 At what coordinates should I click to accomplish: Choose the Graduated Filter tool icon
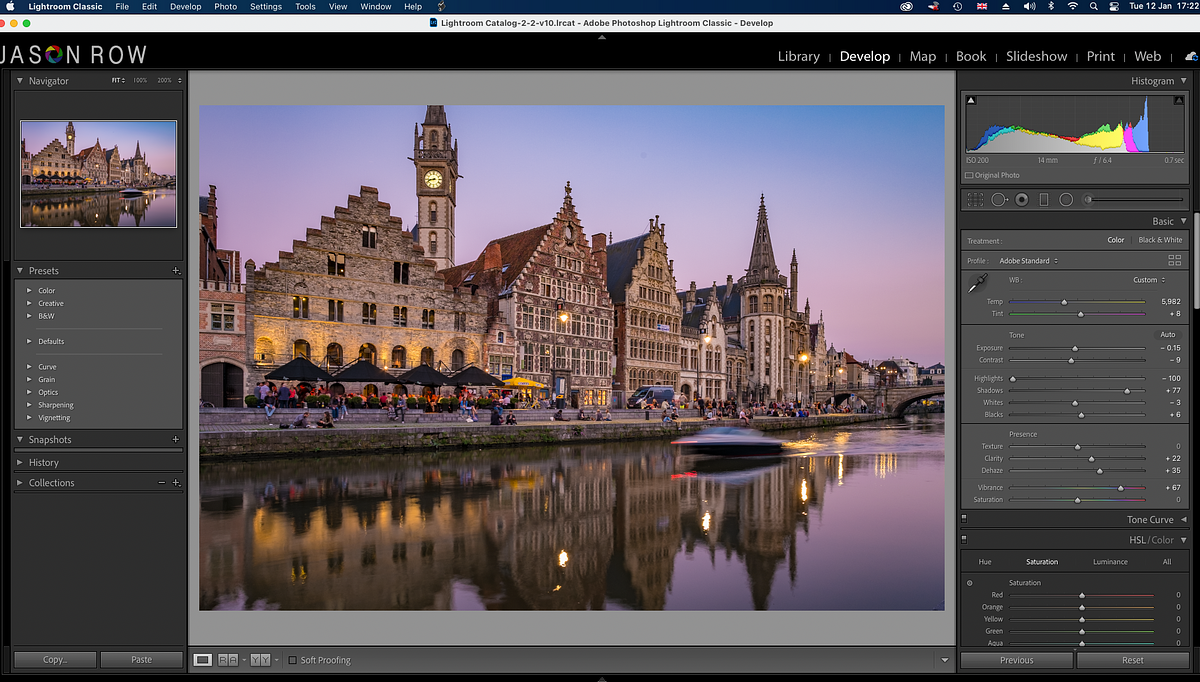coord(1044,200)
